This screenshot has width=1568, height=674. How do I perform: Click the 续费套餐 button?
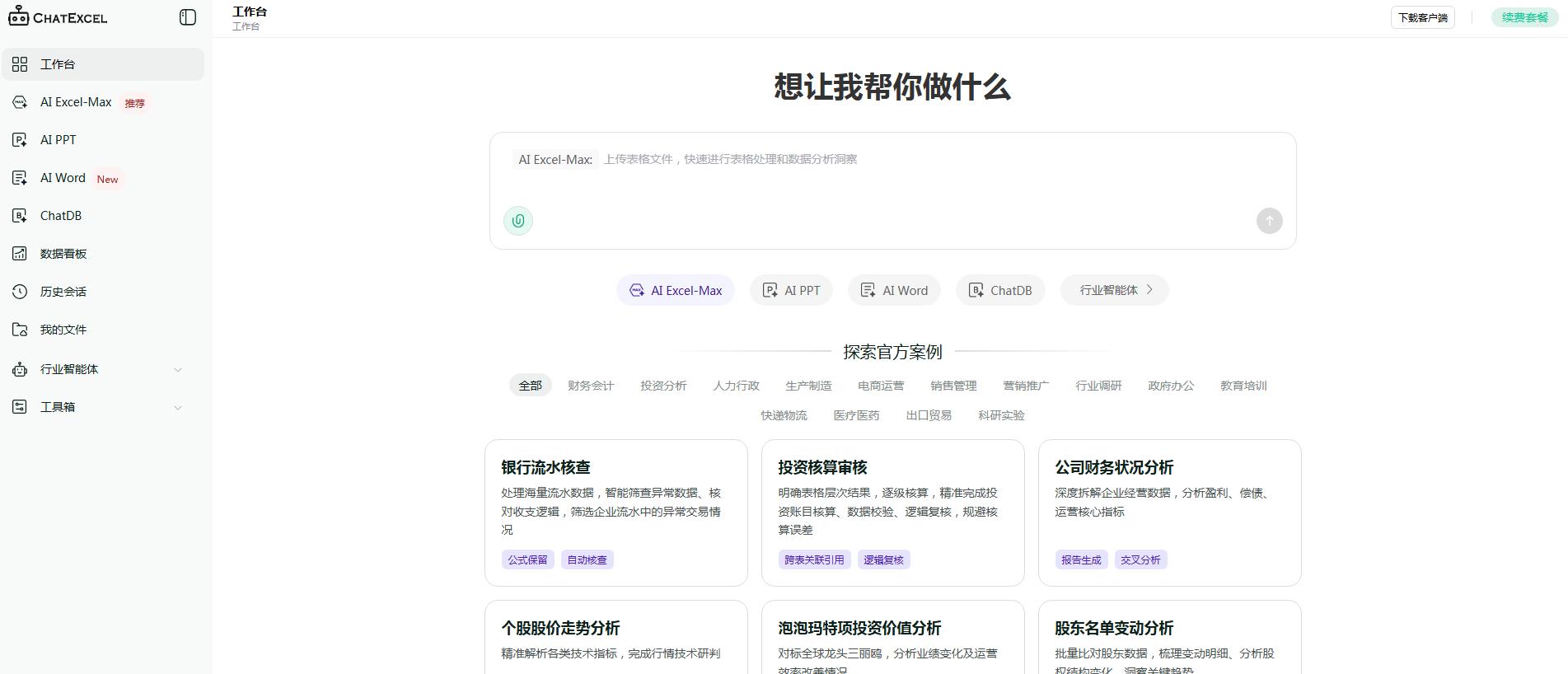click(1524, 17)
